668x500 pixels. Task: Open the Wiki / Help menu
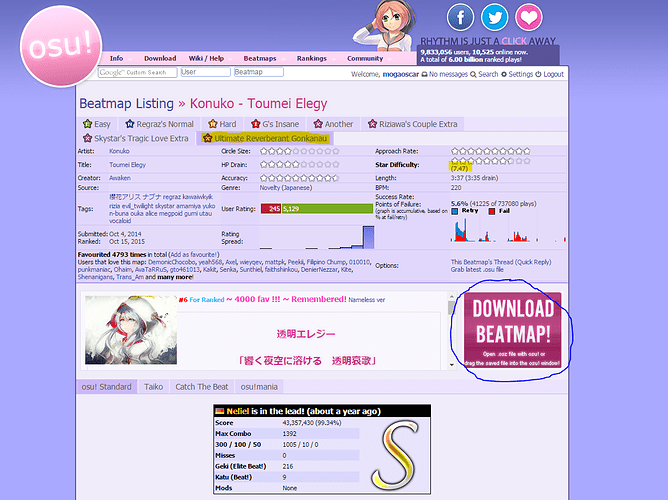click(206, 58)
